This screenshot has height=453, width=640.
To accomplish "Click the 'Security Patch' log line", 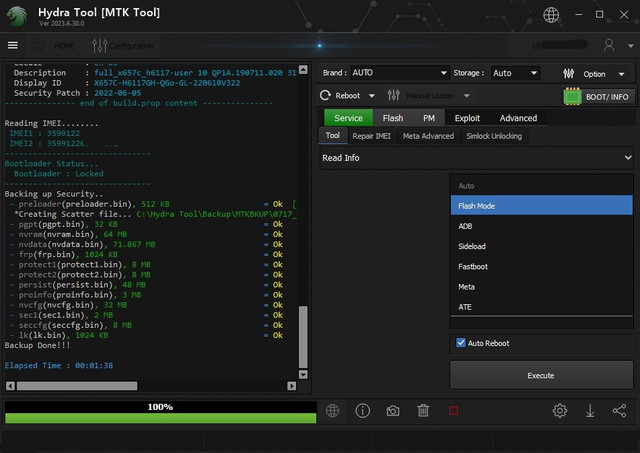I will (78, 93).
